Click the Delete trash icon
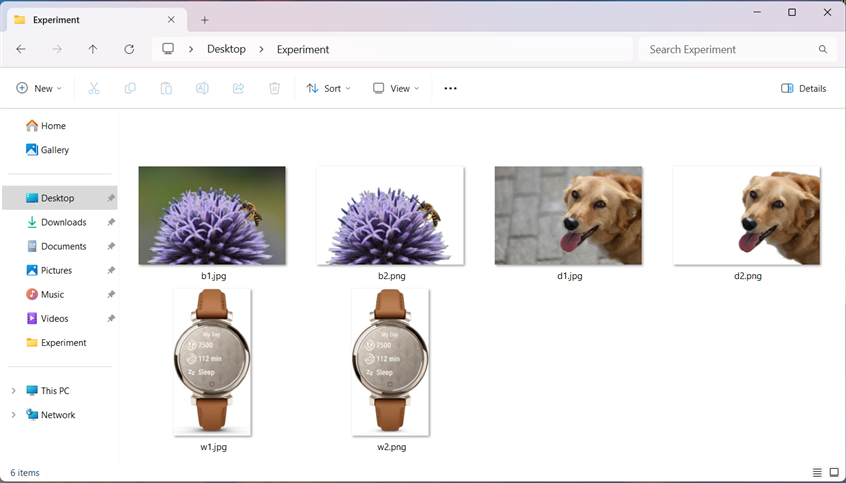The height and width of the screenshot is (483, 846). (x=274, y=88)
